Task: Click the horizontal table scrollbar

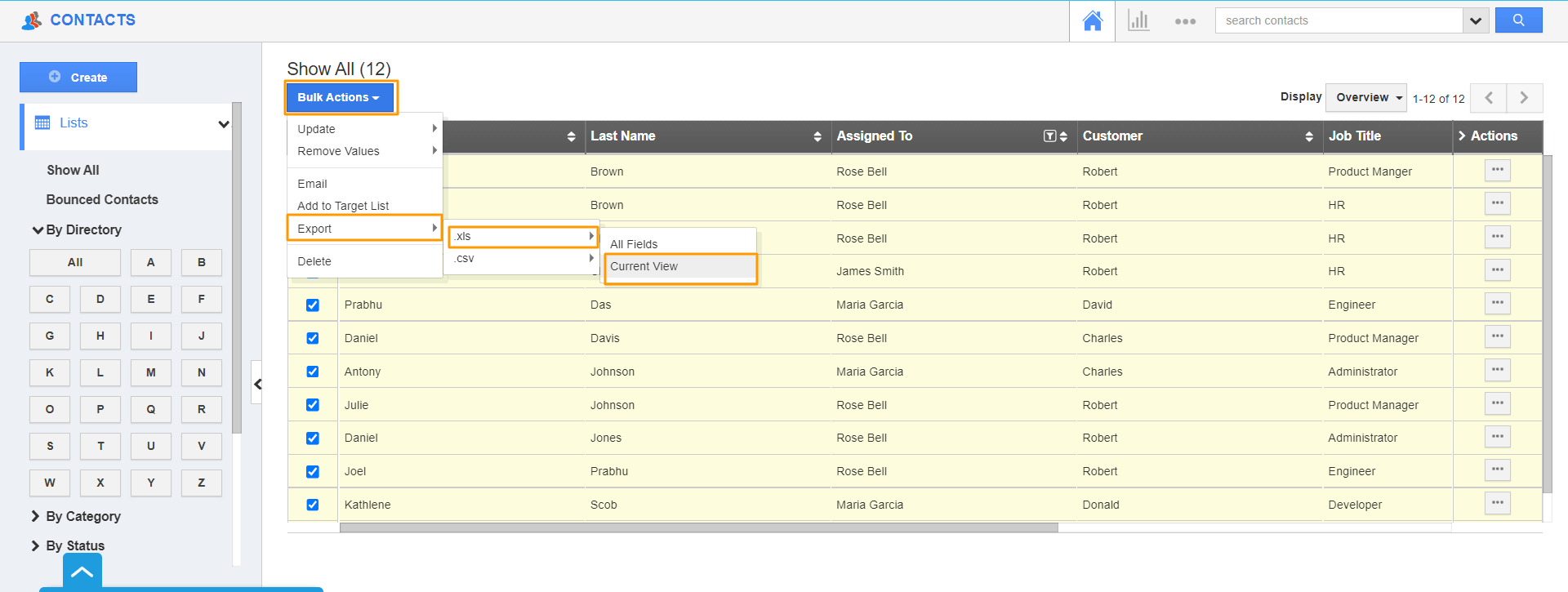Action: tap(698, 527)
